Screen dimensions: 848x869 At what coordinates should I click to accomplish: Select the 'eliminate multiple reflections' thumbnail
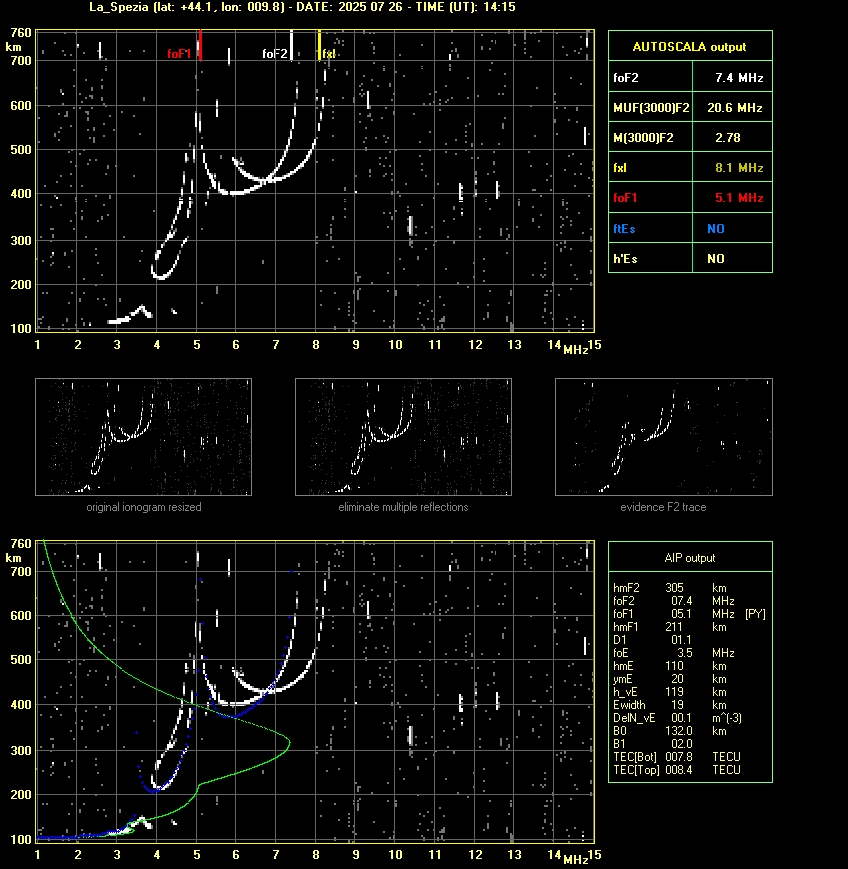click(403, 437)
